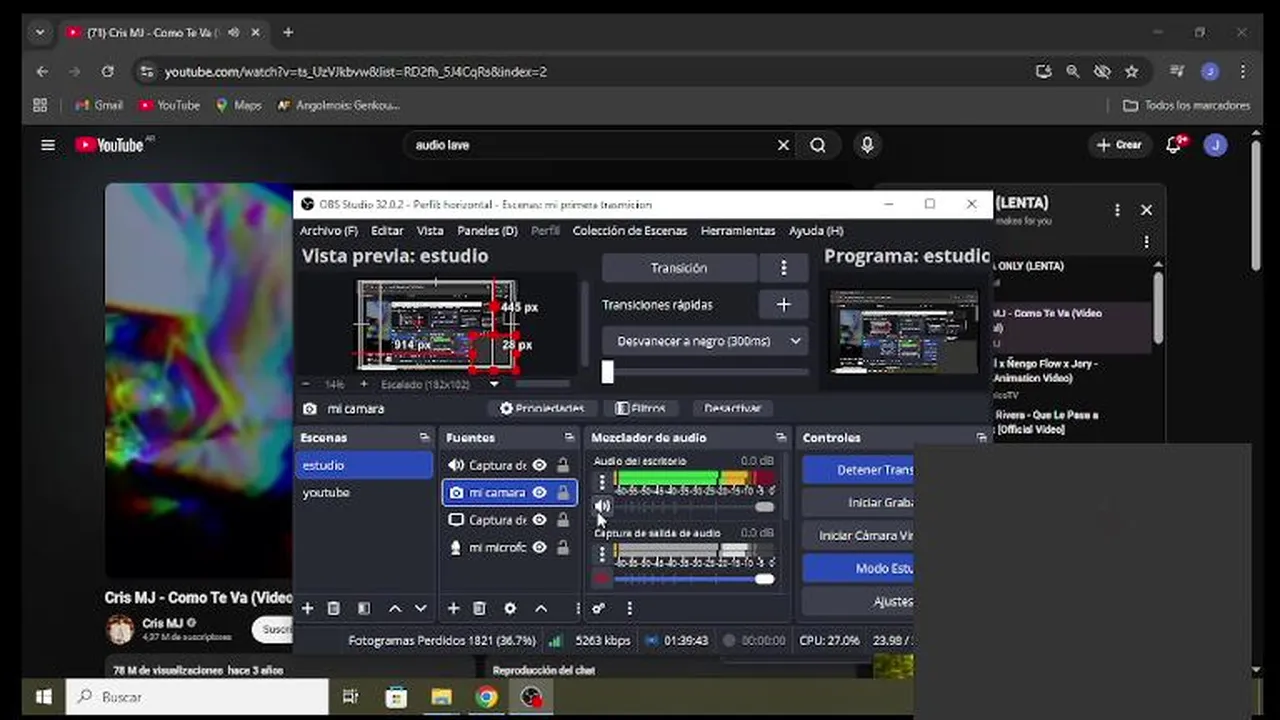Open Desvanecer a negro transition dropdown
This screenshot has height=720, width=1280.
coord(705,341)
